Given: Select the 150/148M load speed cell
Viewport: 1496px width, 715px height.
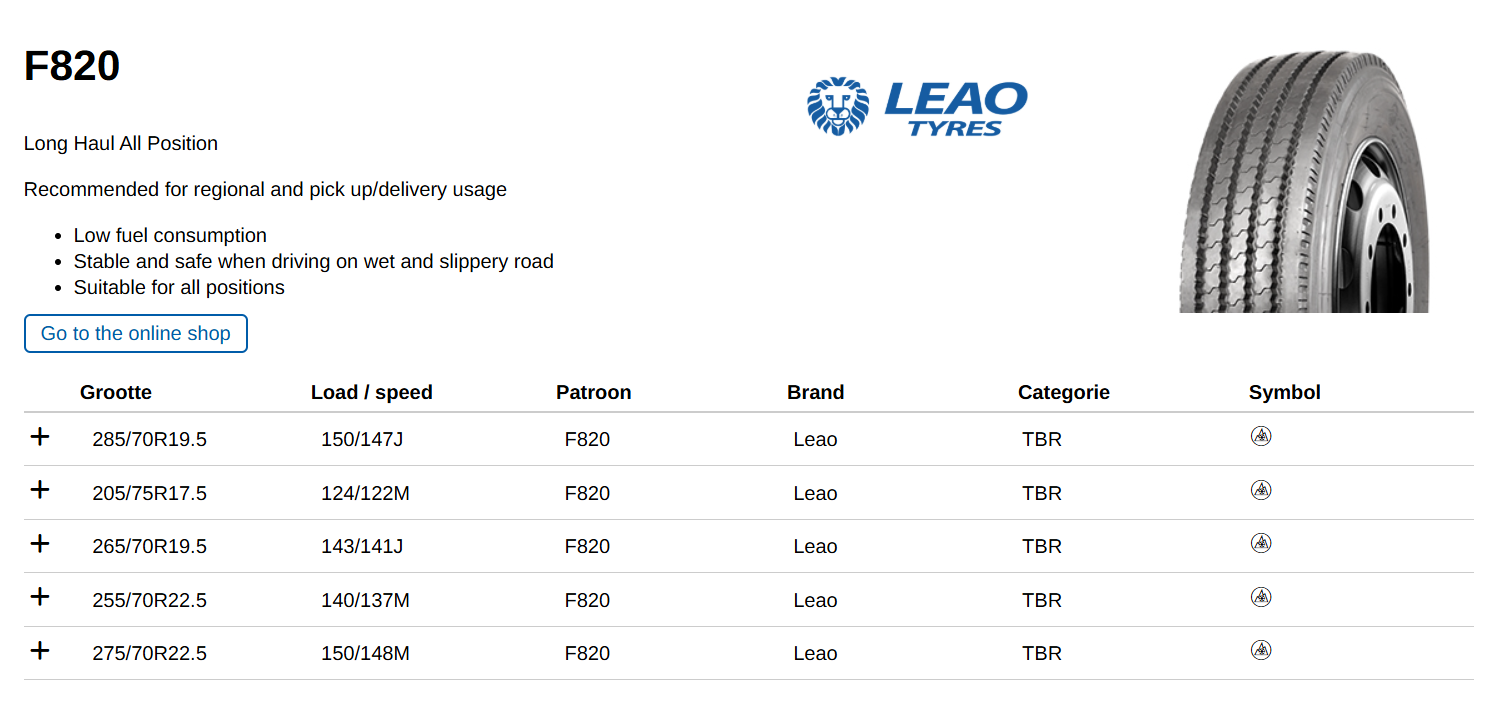Looking at the screenshot, I should [365, 654].
